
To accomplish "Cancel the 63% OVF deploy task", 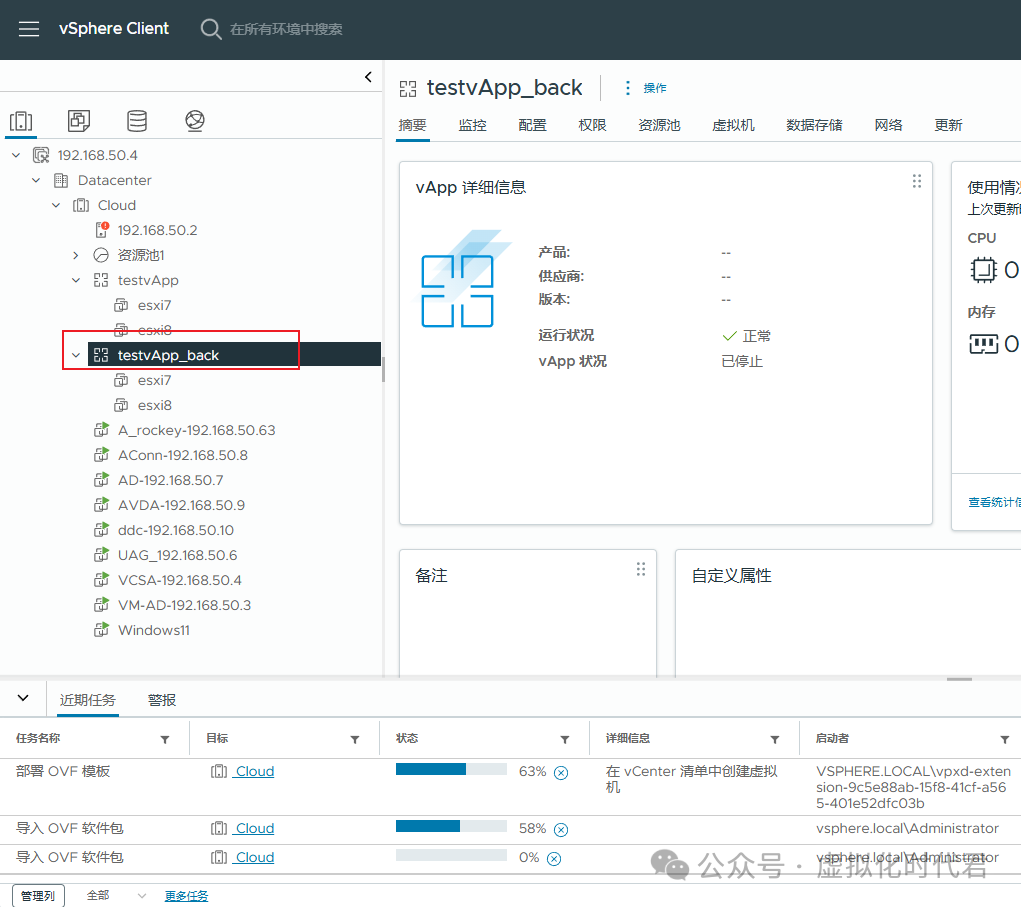I will click(561, 773).
